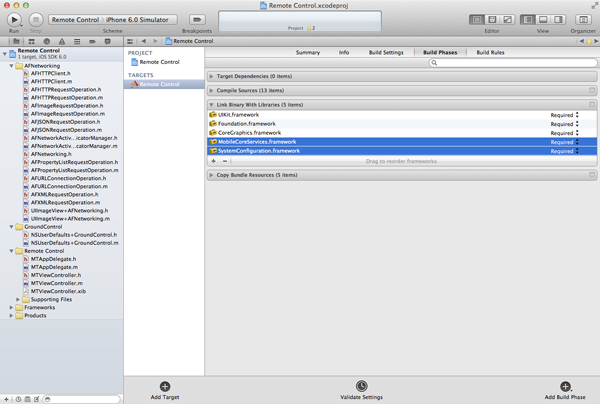The height and width of the screenshot is (404, 600).
Task: Click Add Build Phase button
Action: click(x=565, y=391)
